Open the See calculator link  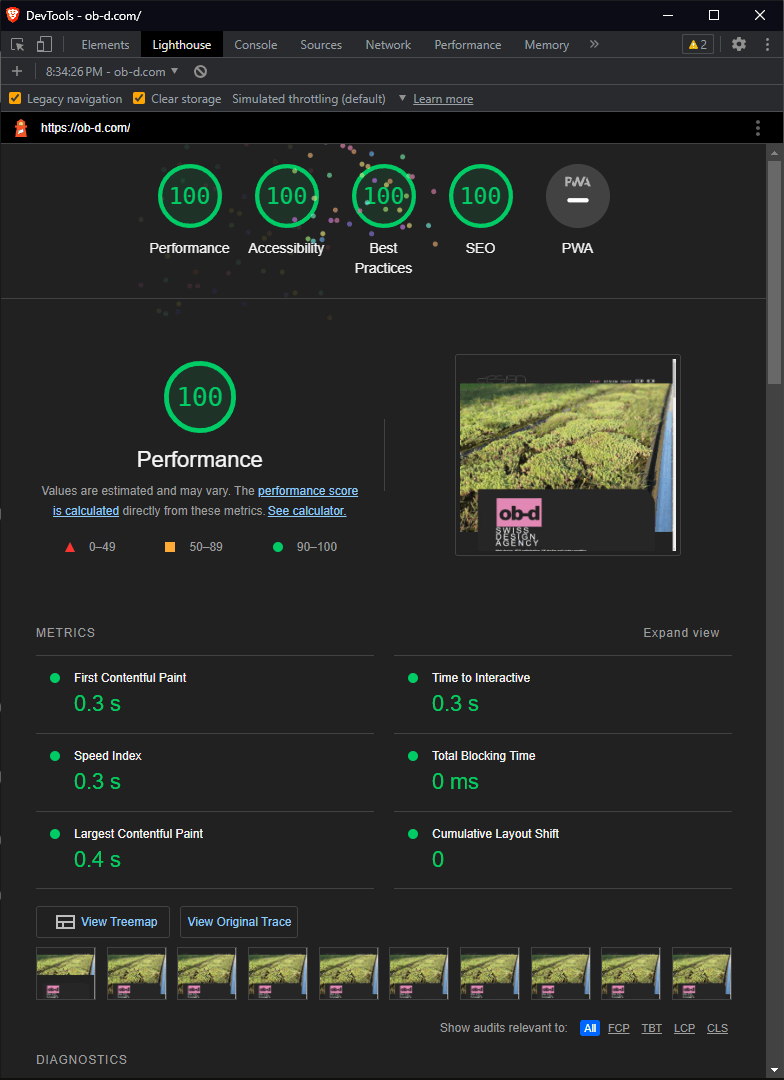pyautogui.click(x=307, y=510)
